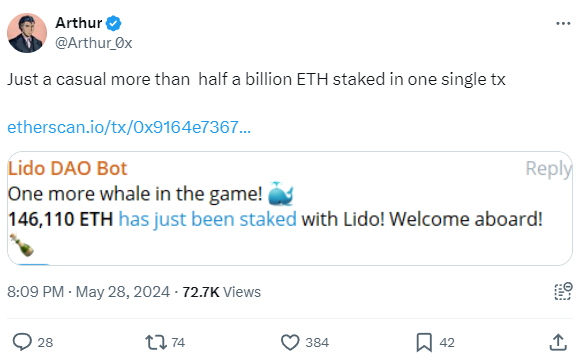Viewport: 577px width, 360px height.
Task: View the 72.7K Views count
Action: click(x=222, y=292)
